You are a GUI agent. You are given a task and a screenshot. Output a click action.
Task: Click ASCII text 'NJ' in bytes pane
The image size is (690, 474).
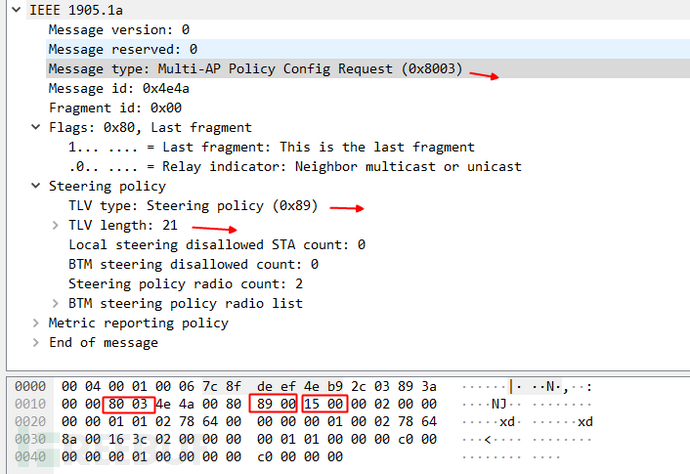point(499,404)
